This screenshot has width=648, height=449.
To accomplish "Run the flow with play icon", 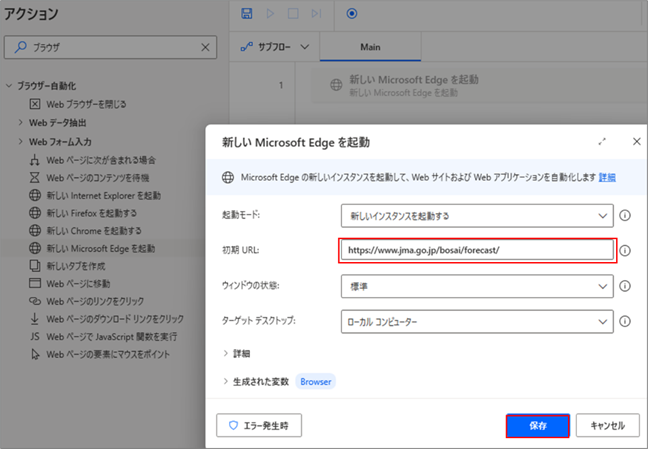I will (270, 14).
